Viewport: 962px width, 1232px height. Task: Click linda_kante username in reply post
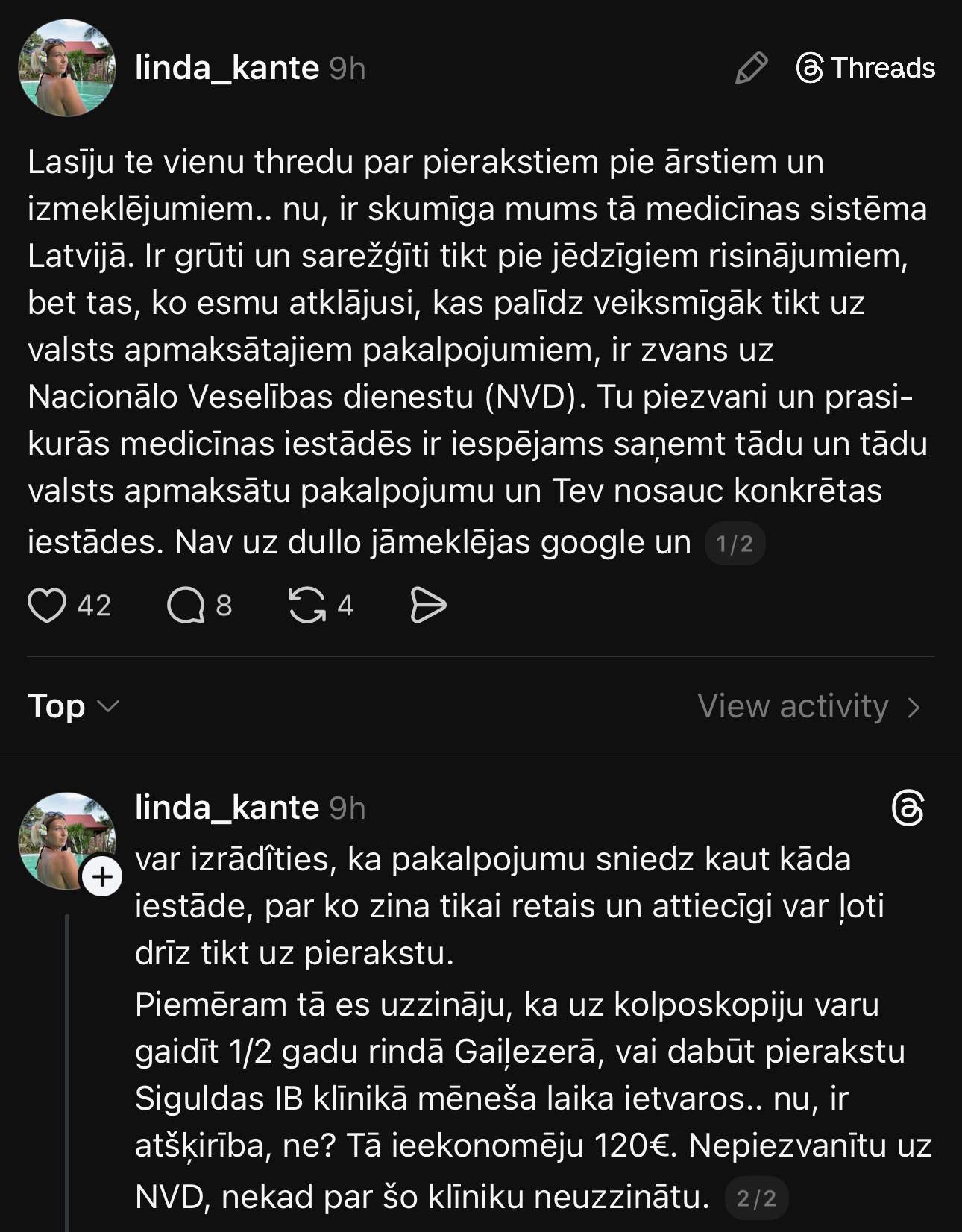tap(227, 808)
